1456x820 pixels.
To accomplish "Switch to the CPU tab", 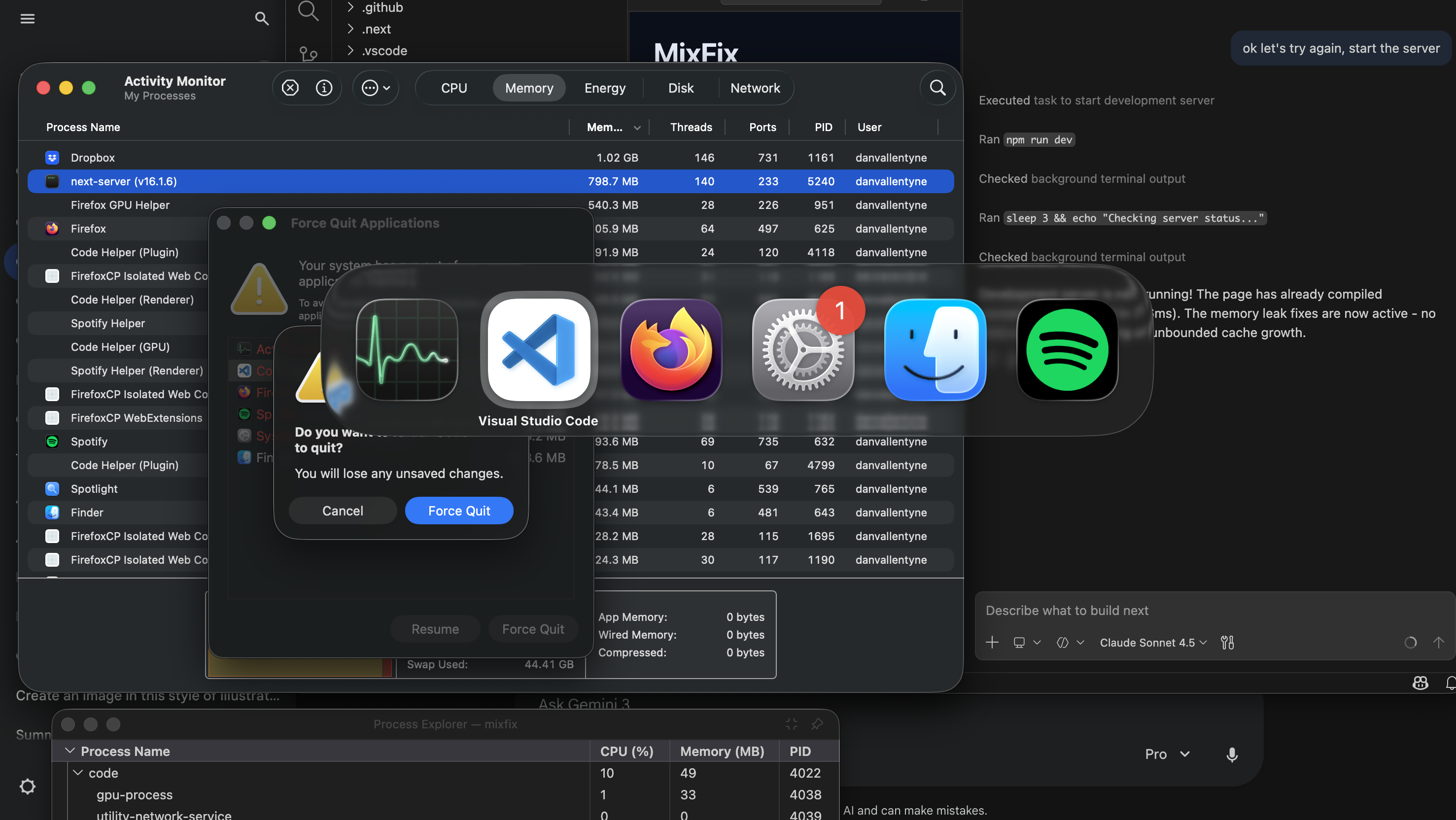I will pyautogui.click(x=453, y=88).
